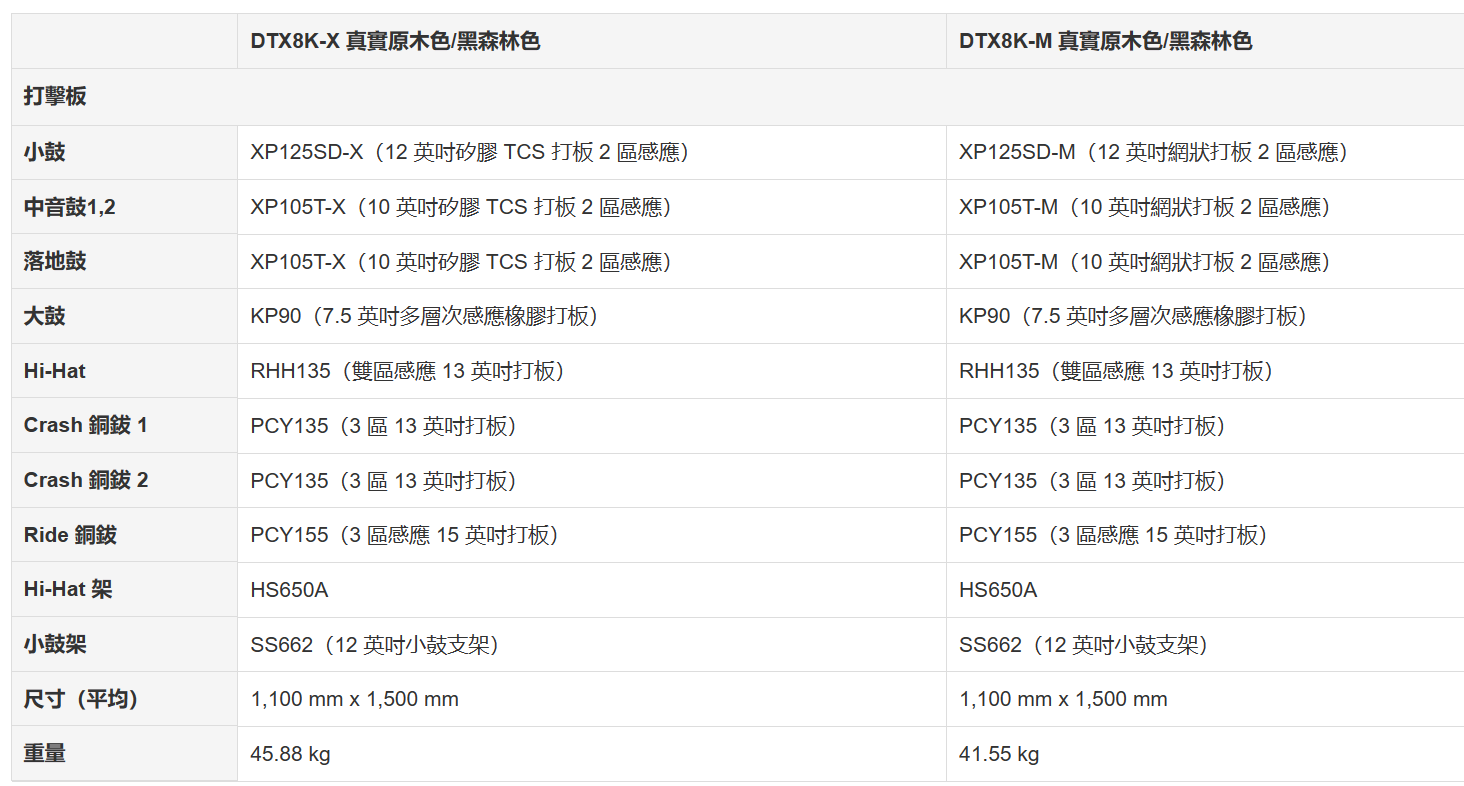Click the Crash 銅鈸 1 row label
Image resolution: width=1464 pixels, height=786 pixels.
(x=86, y=426)
